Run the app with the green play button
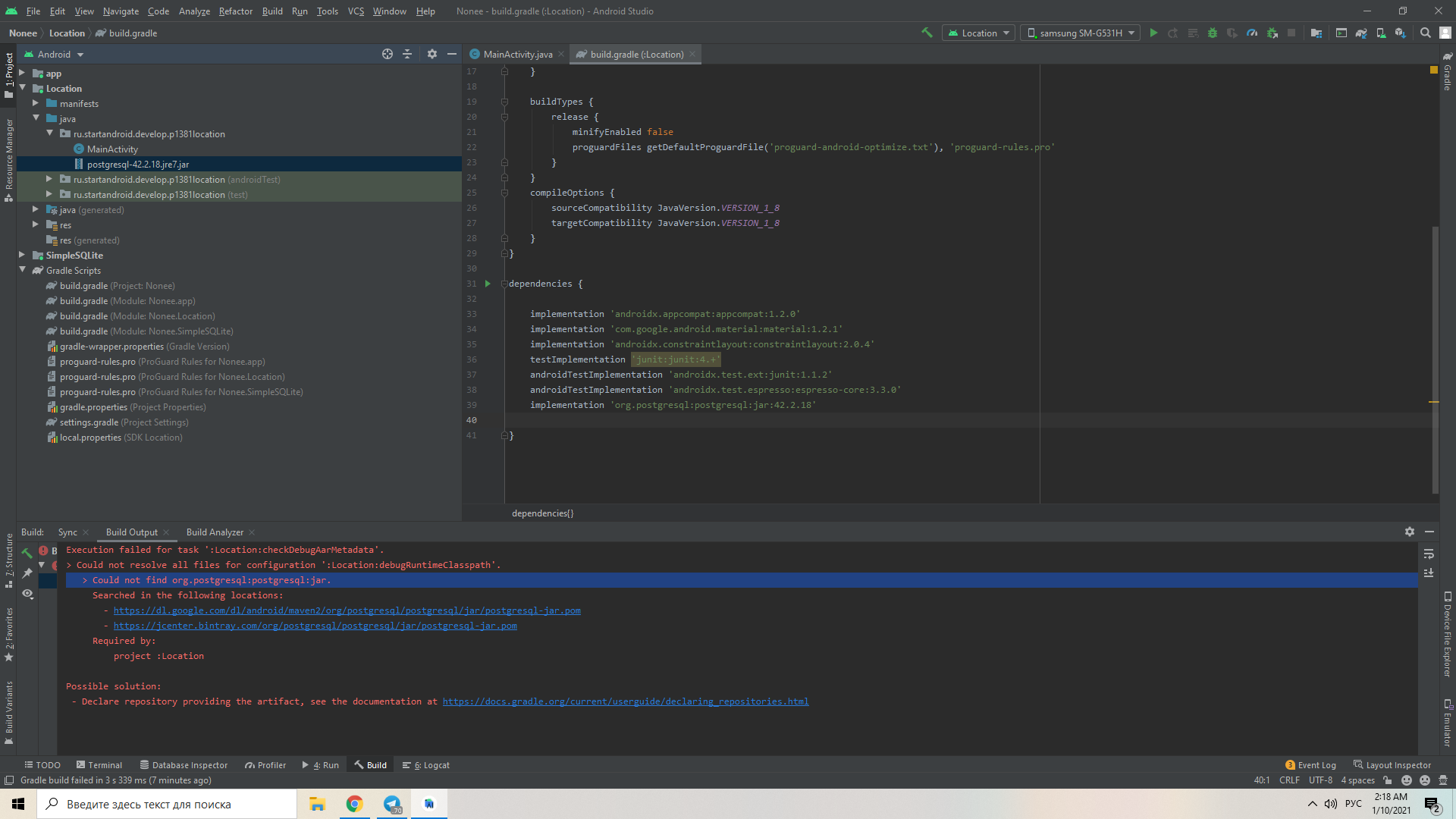Screen dimensions: 1456x819 tap(1153, 33)
